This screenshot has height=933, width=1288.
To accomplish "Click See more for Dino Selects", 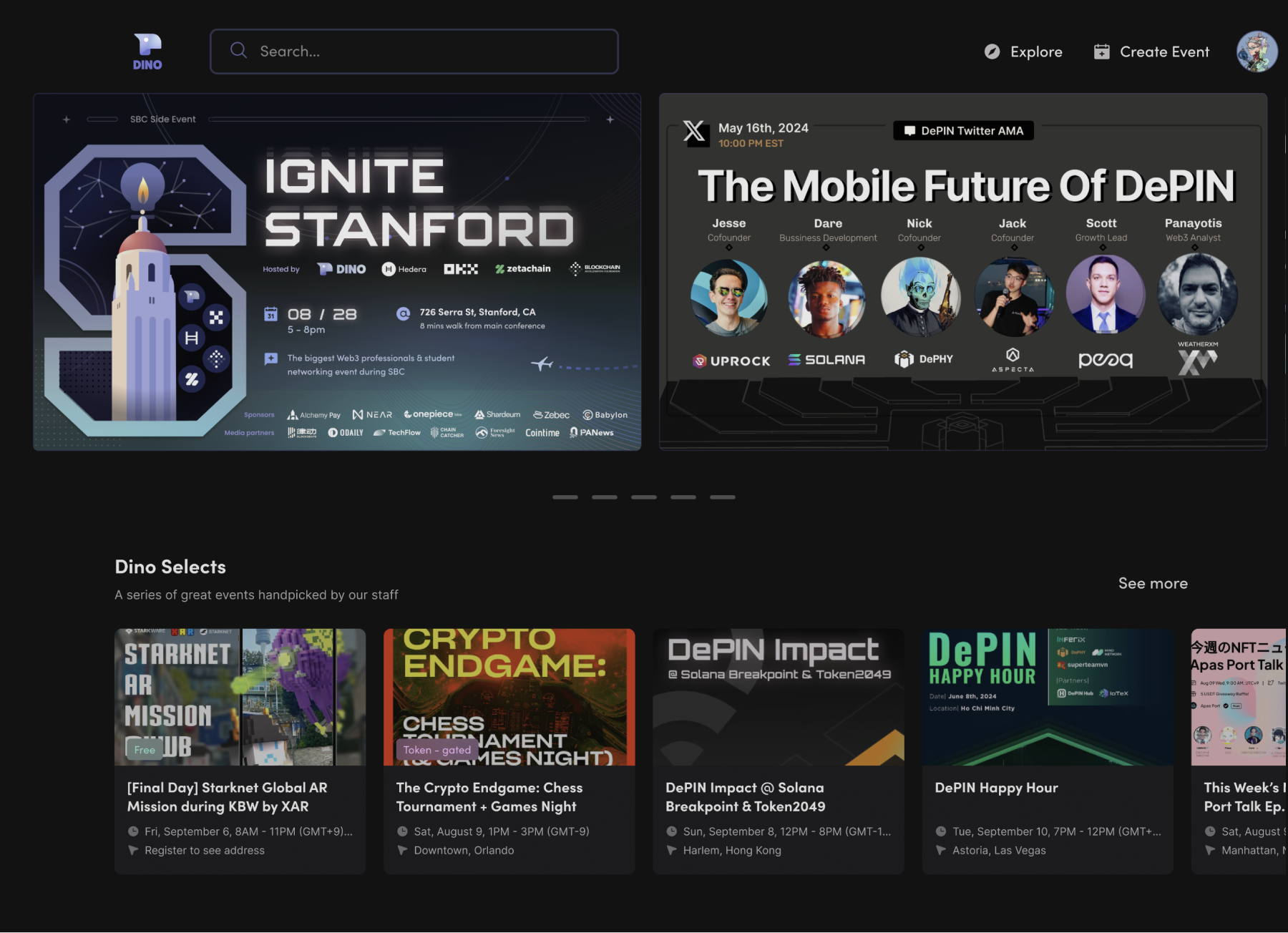I will click(1152, 583).
